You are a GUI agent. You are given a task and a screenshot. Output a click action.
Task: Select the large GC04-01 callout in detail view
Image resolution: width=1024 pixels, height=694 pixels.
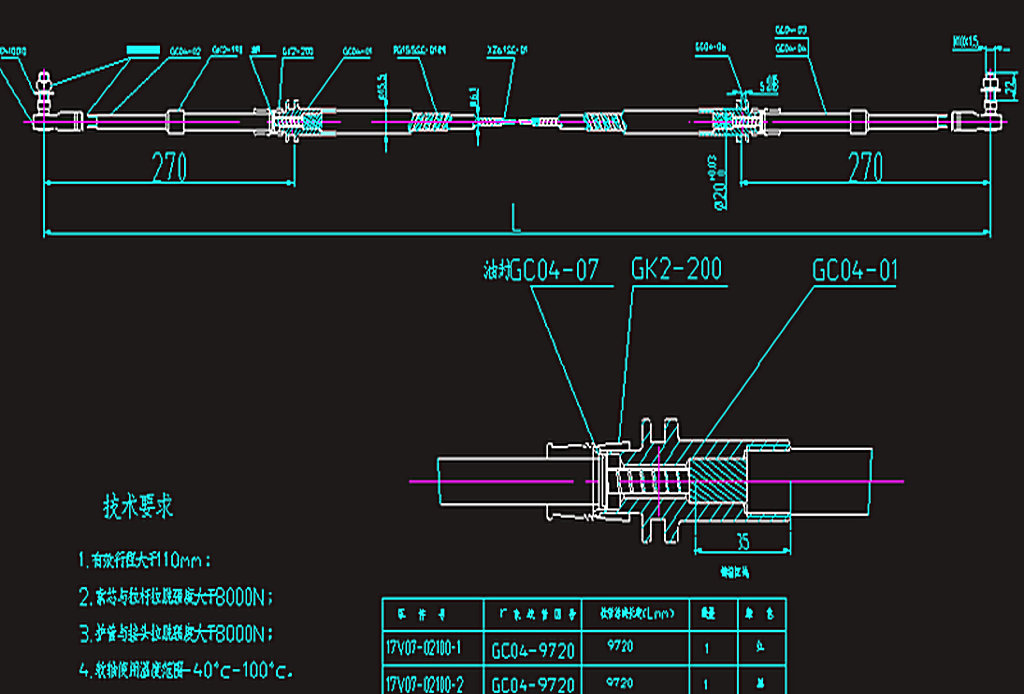click(x=855, y=270)
